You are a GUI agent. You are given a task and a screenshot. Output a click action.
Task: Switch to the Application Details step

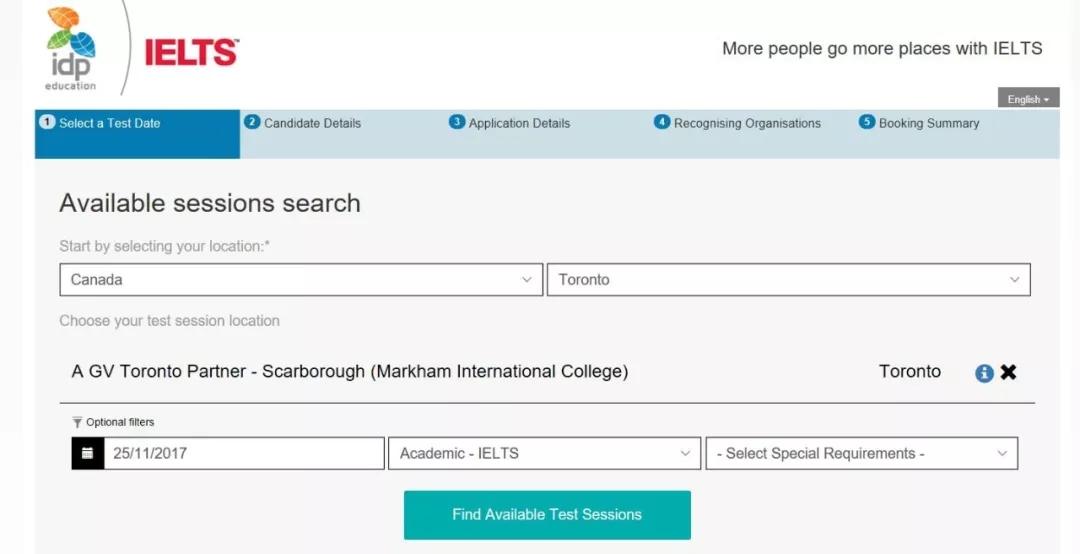(x=519, y=124)
